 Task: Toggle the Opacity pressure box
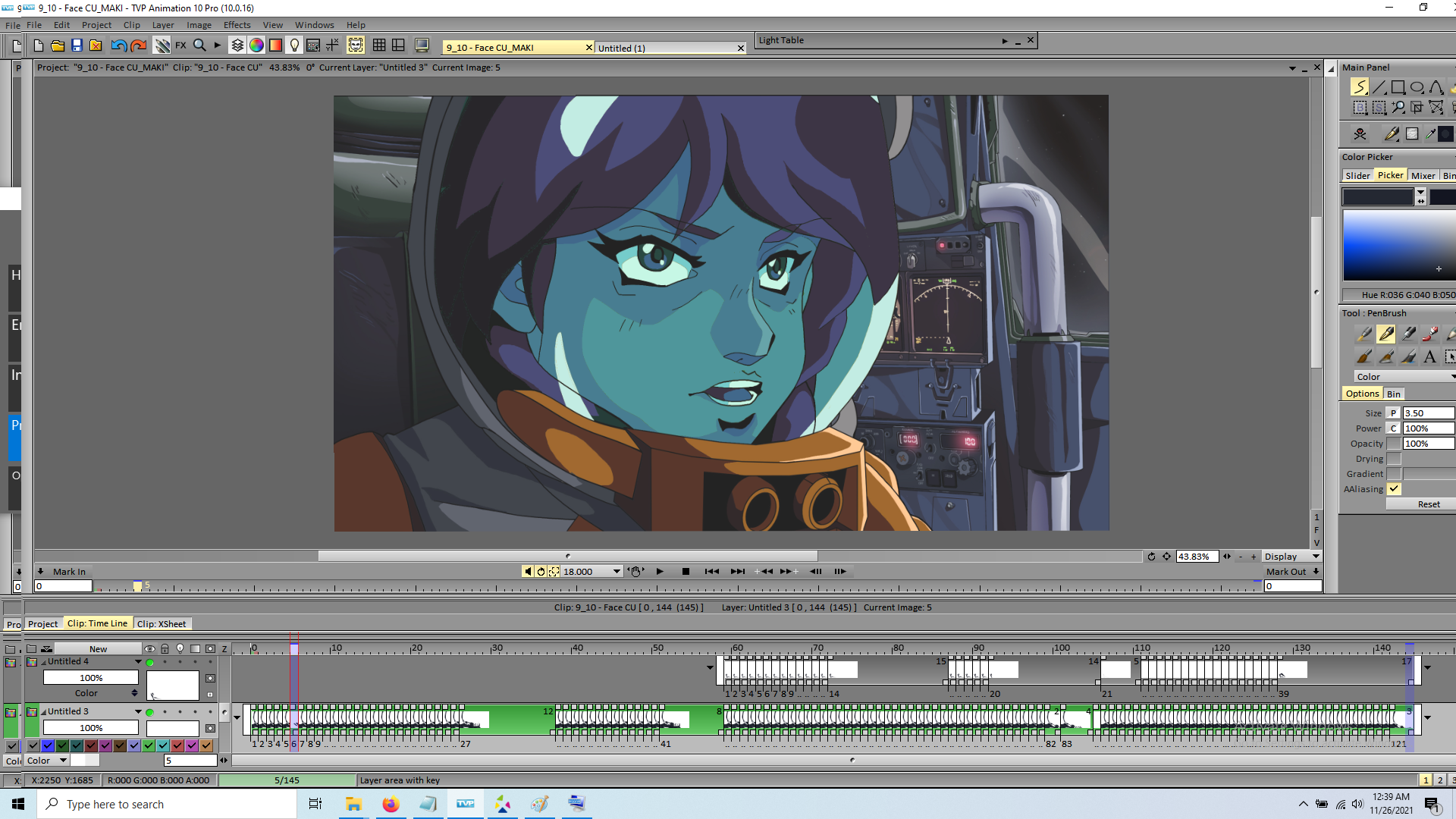(1394, 444)
